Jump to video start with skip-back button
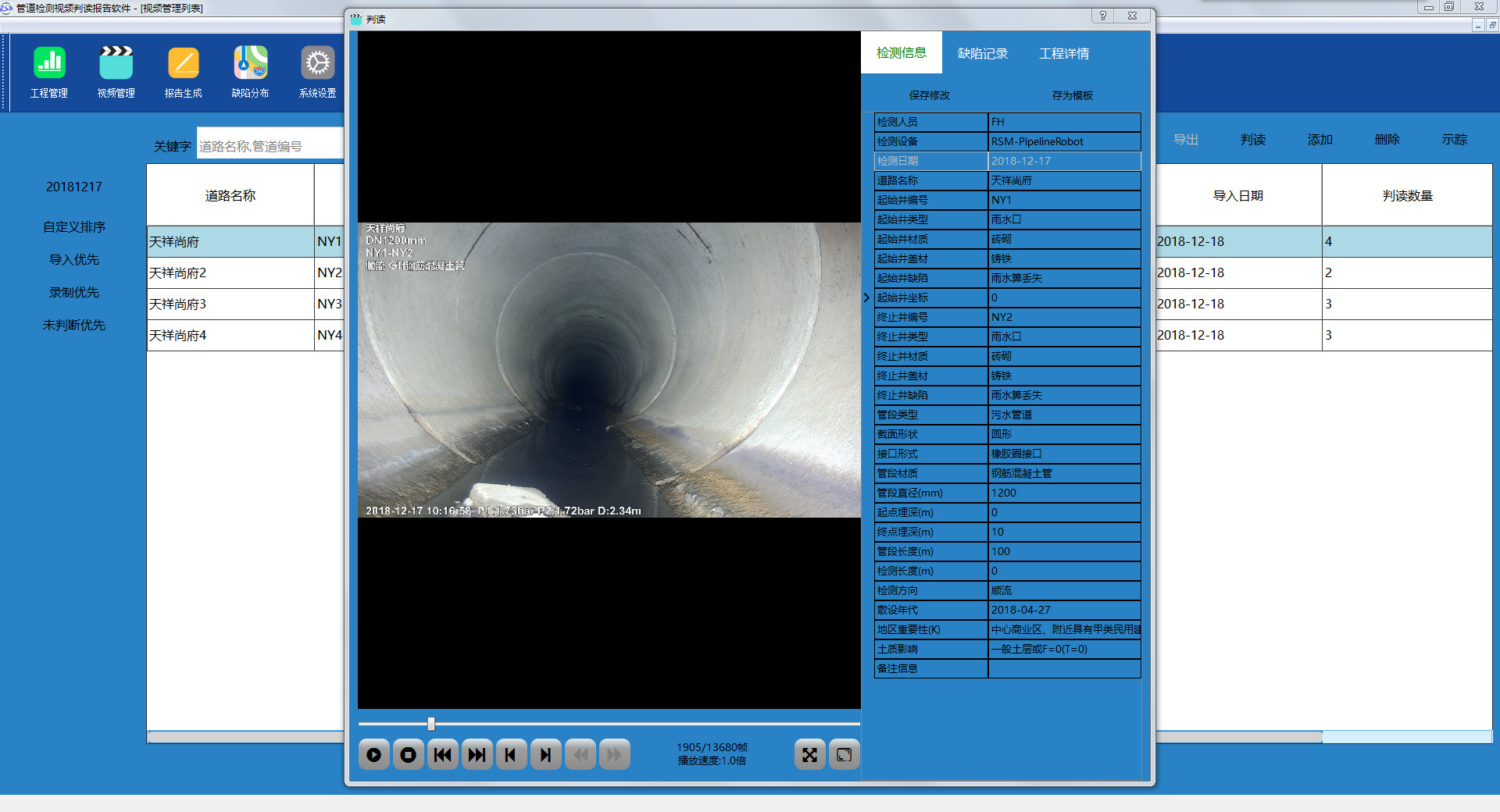Image resolution: width=1500 pixels, height=812 pixels. [443, 755]
